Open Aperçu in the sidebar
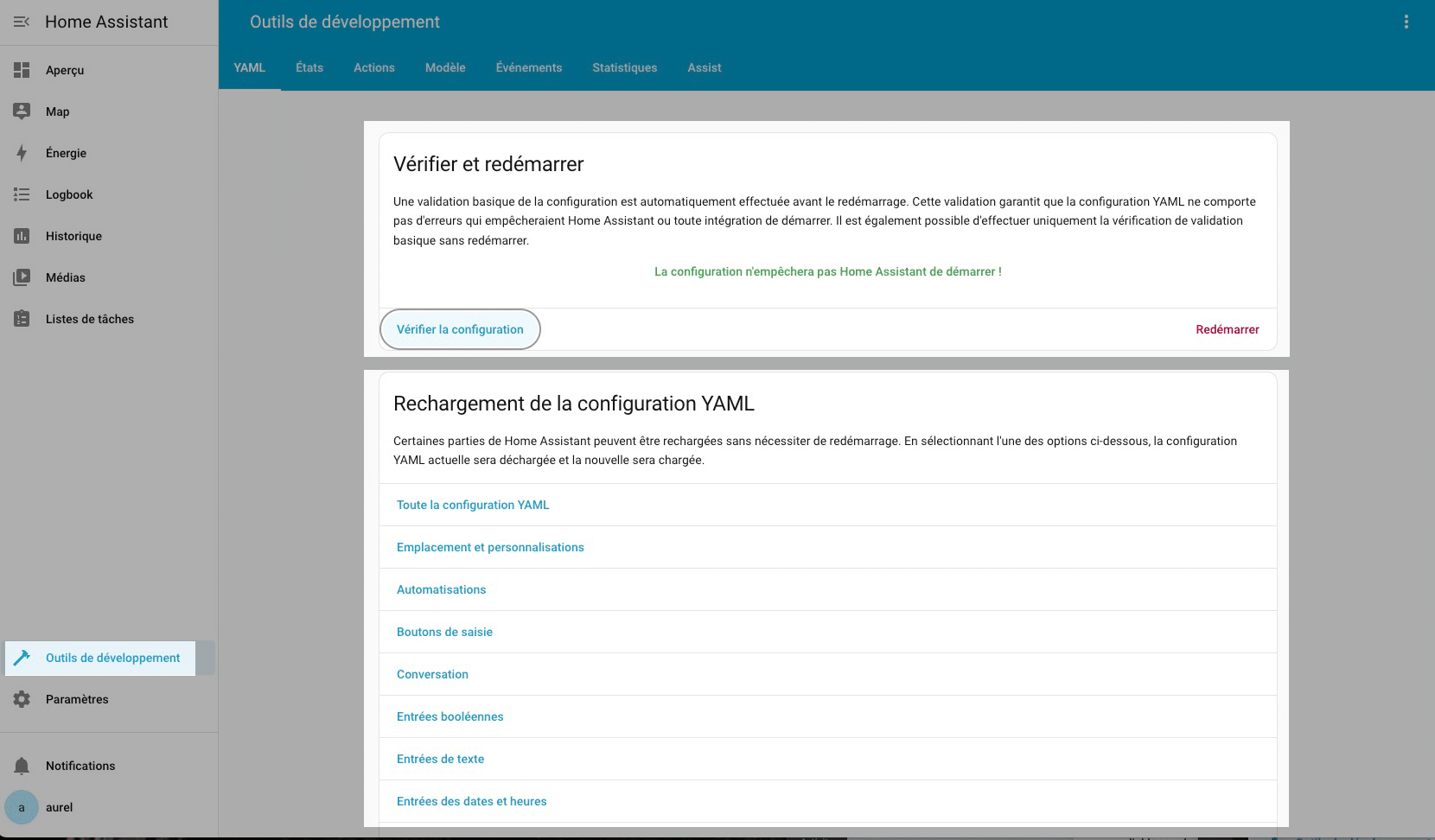The height and width of the screenshot is (840, 1435). tap(109, 70)
